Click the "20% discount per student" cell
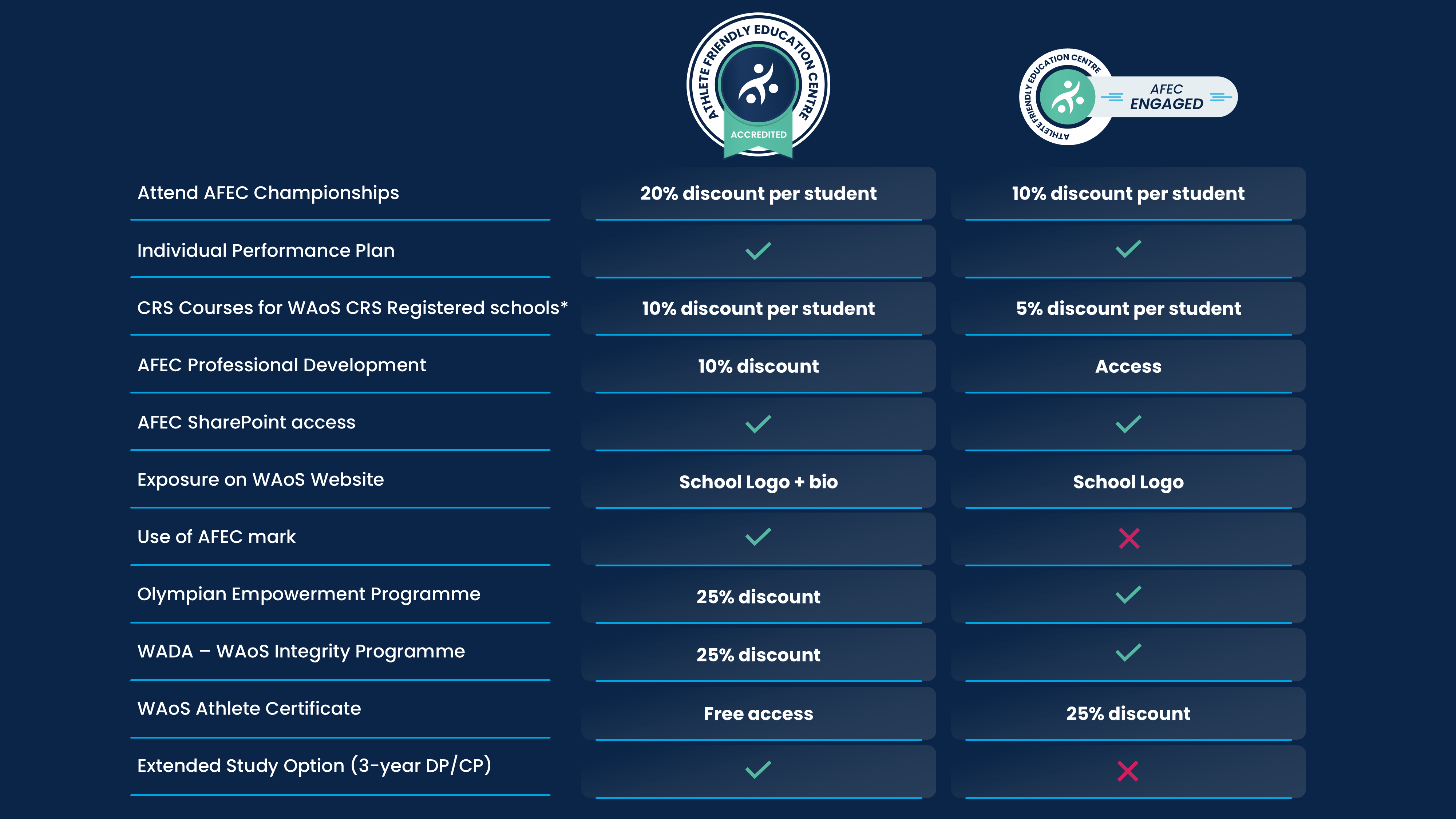The height and width of the screenshot is (819, 1456). point(758,193)
